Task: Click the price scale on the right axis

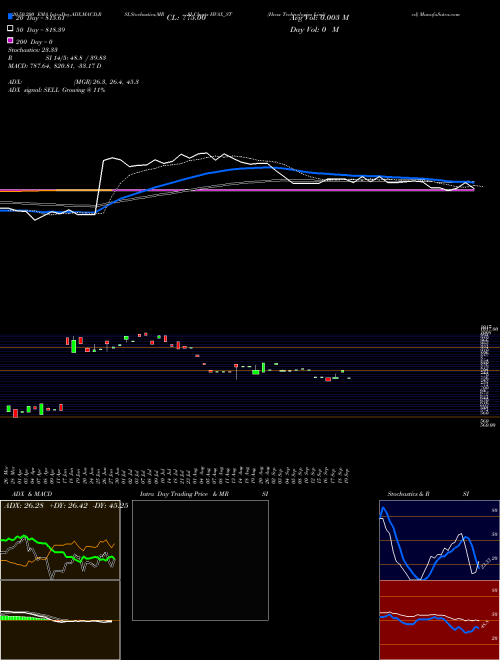Action: pyautogui.click(x=487, y=376)
